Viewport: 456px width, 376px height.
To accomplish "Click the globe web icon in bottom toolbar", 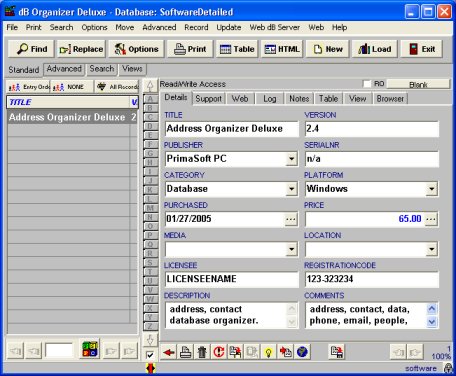I will coord(302,352).
